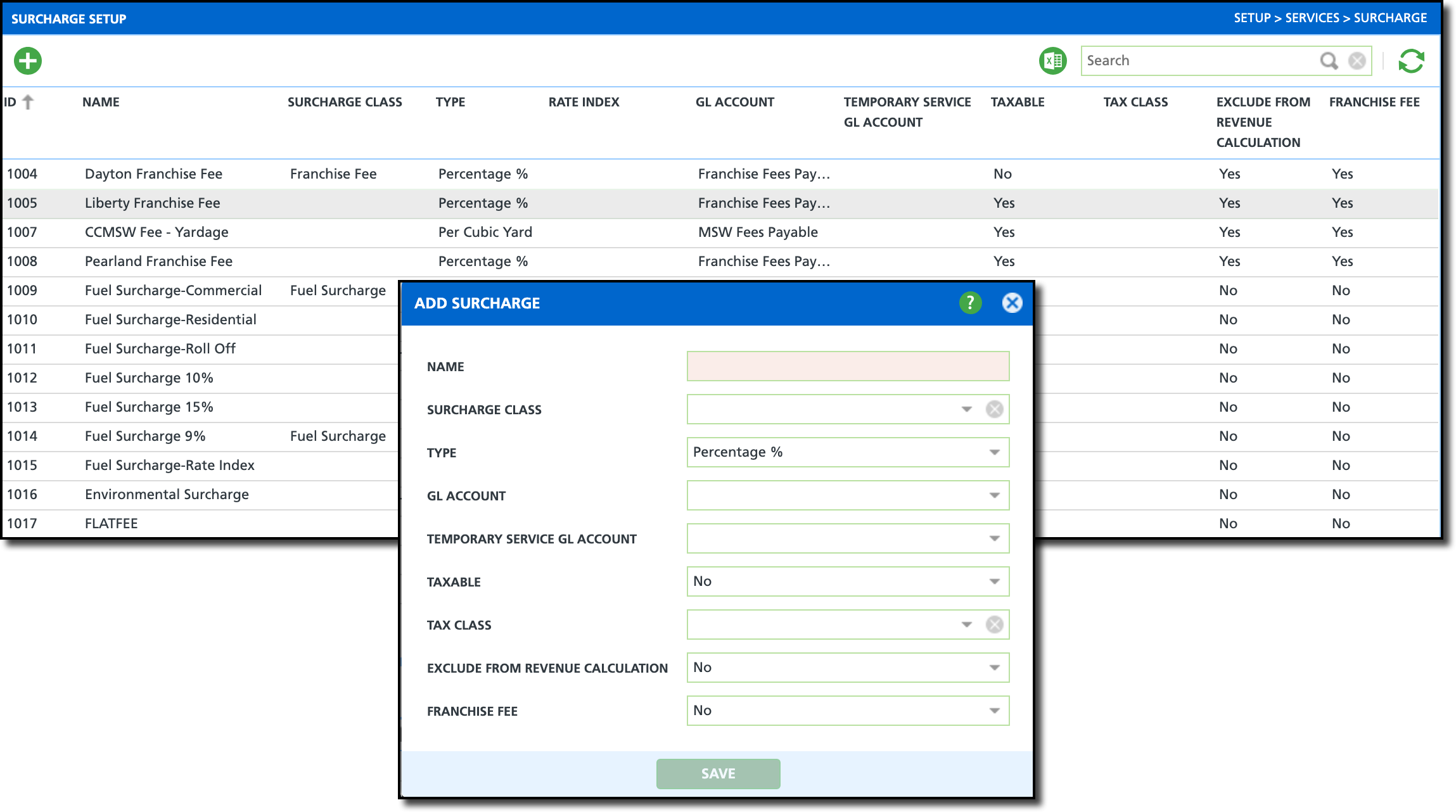This screenshot has height=812, width=1456.
Task: Expand the GL Account dropdown
Action: pos(994,495)
